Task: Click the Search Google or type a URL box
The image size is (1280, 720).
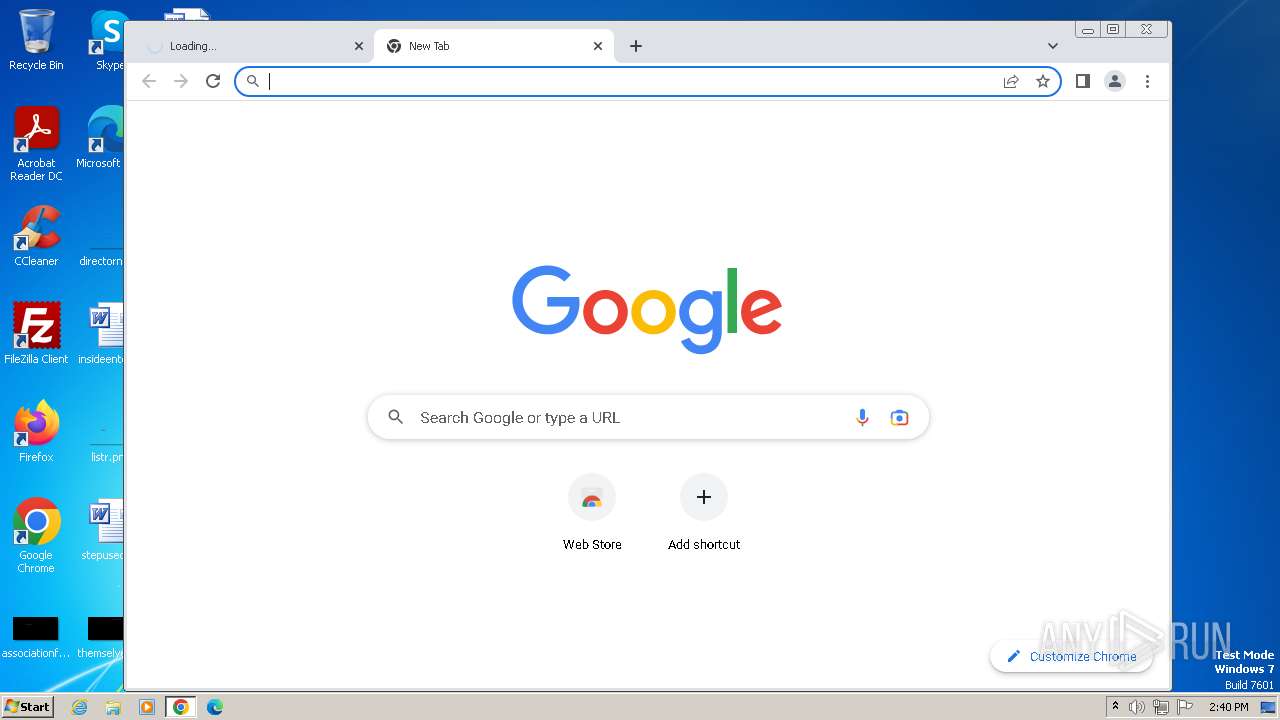Action: click(x=648, y=417)
